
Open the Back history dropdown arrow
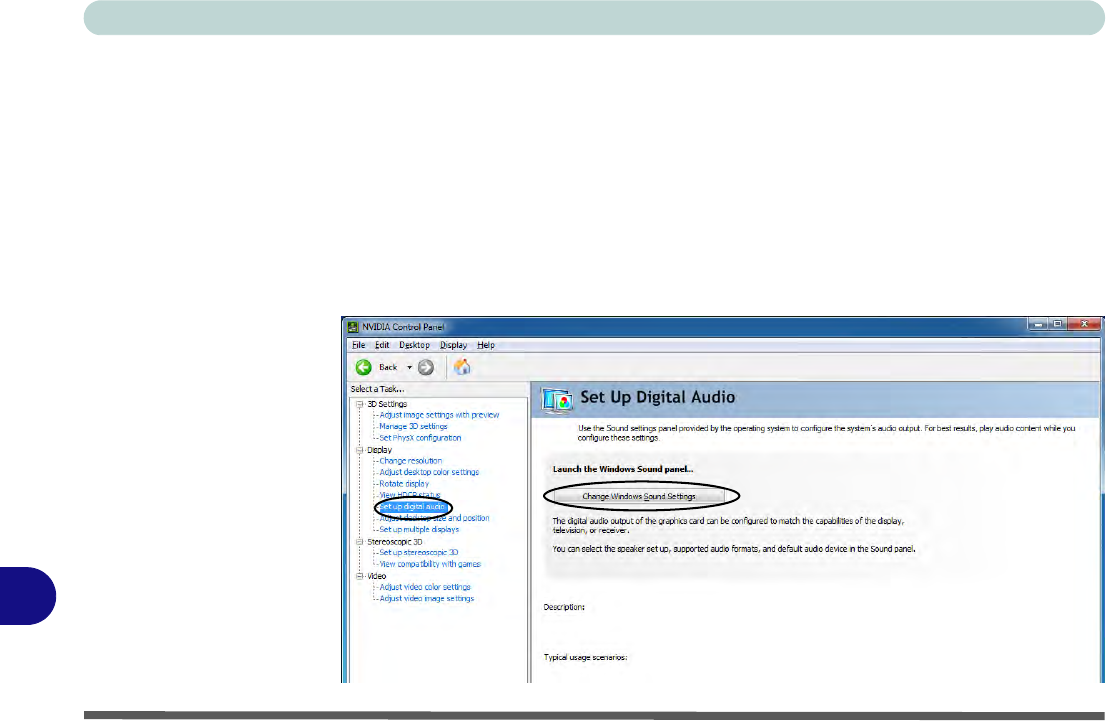(x=409, y=367)
